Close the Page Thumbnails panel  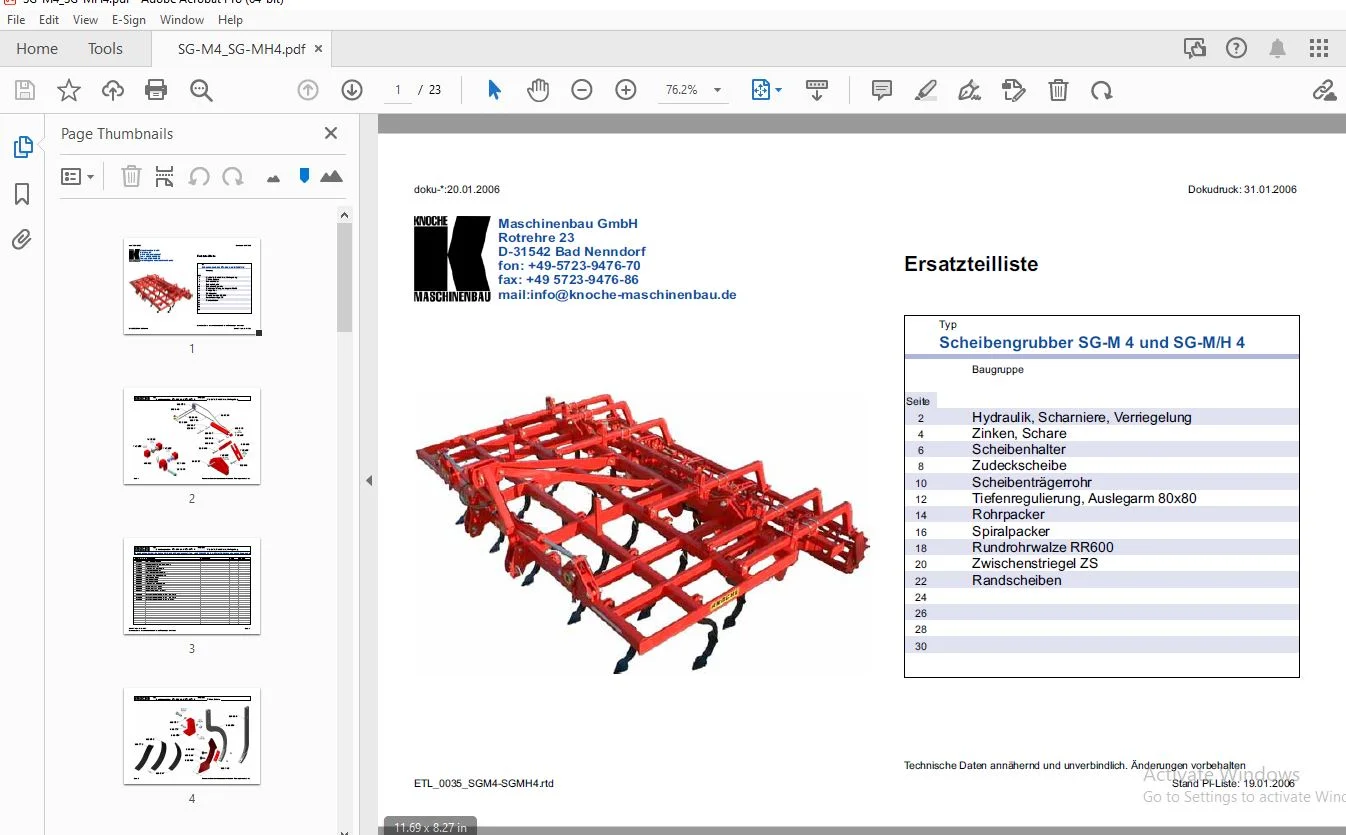tap(331, 133)
